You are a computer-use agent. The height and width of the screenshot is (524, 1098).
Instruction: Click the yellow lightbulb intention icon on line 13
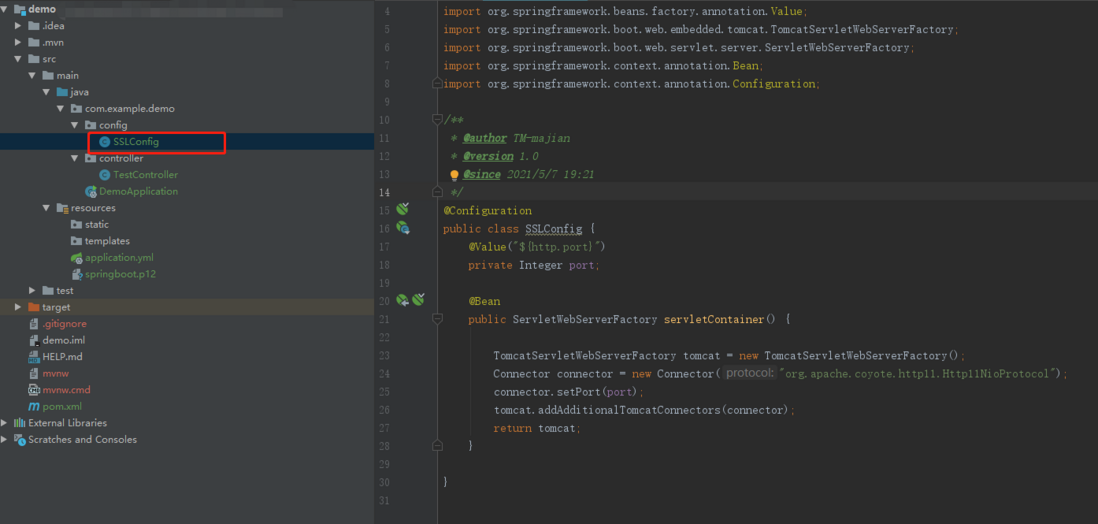point(454,175)
